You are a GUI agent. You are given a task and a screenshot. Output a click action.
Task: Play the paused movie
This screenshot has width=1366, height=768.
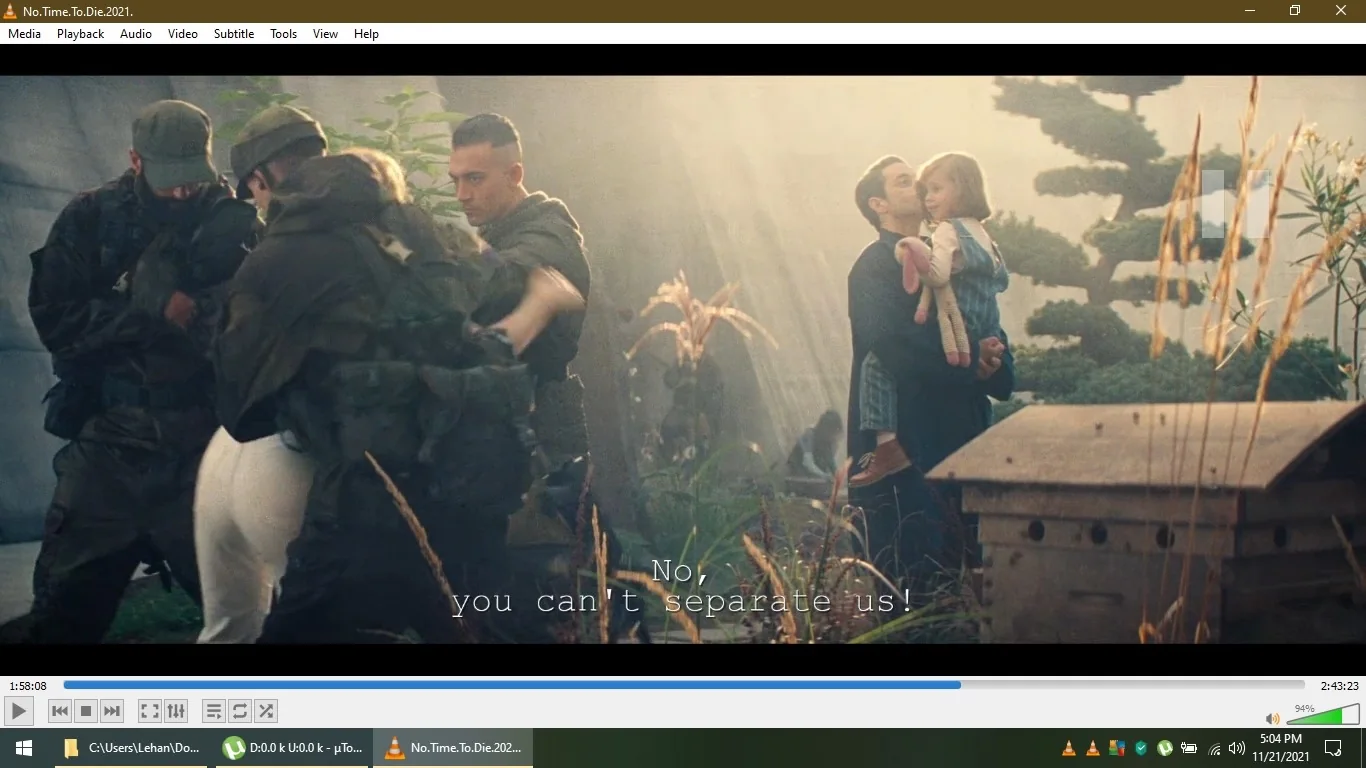(x=18, y=711)
